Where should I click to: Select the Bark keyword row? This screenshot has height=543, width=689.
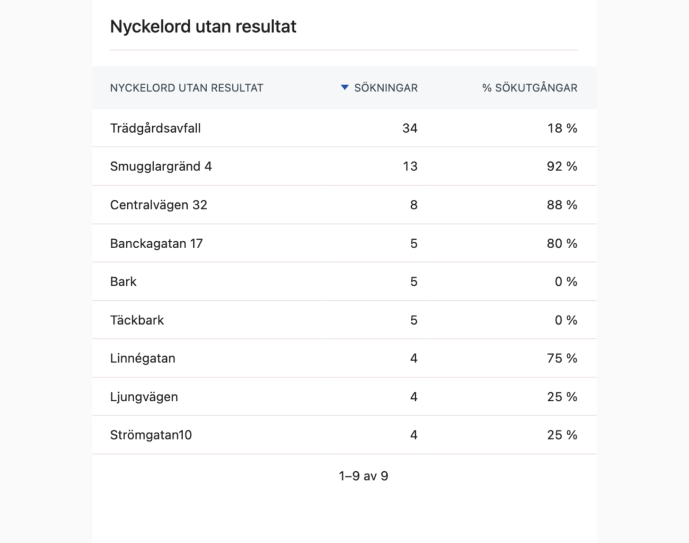point(123,282)
